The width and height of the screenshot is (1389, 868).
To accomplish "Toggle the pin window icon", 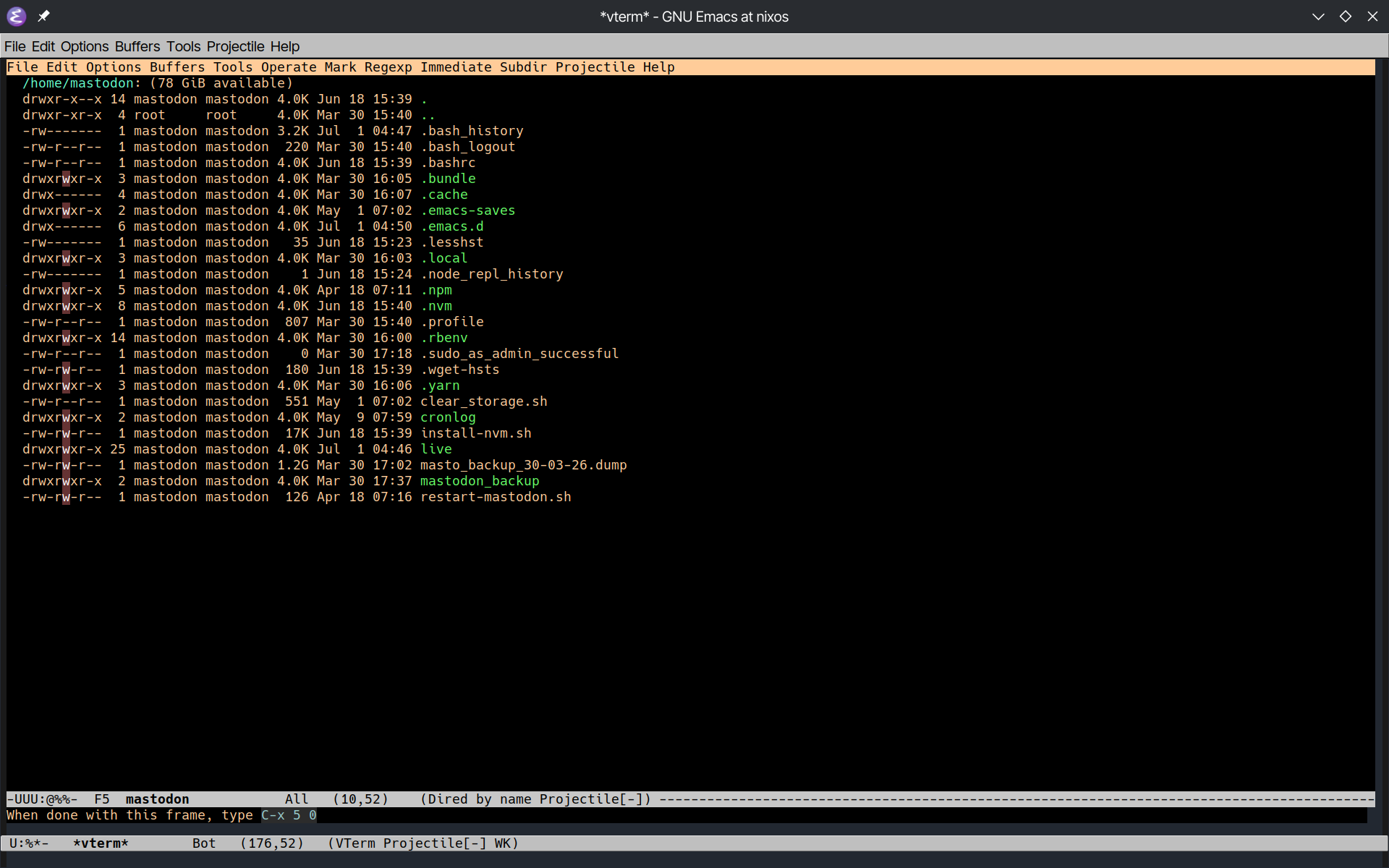I will click(x=43, y=16).
